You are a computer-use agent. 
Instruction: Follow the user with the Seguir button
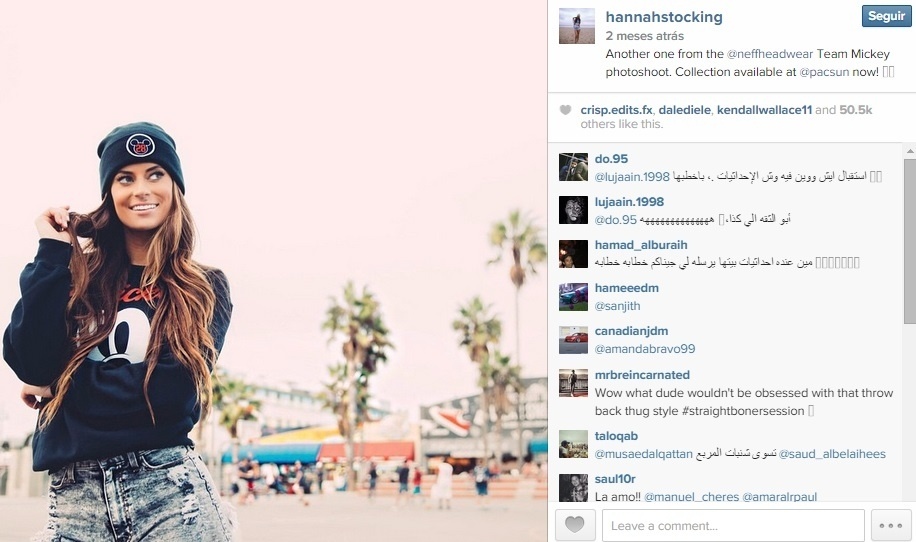point(886,16)
